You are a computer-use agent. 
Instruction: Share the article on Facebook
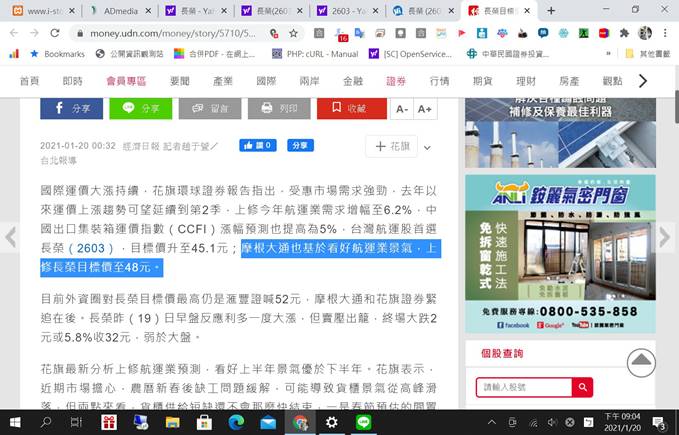[x=71, y=108]
